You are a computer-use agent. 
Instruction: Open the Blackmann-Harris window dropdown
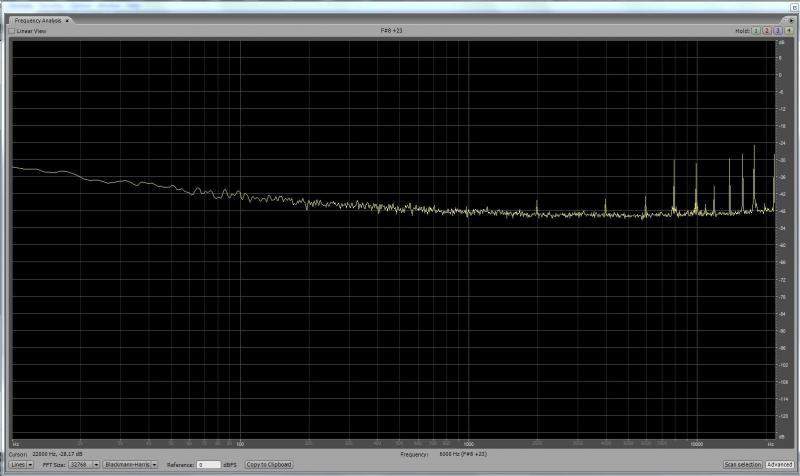131,465
